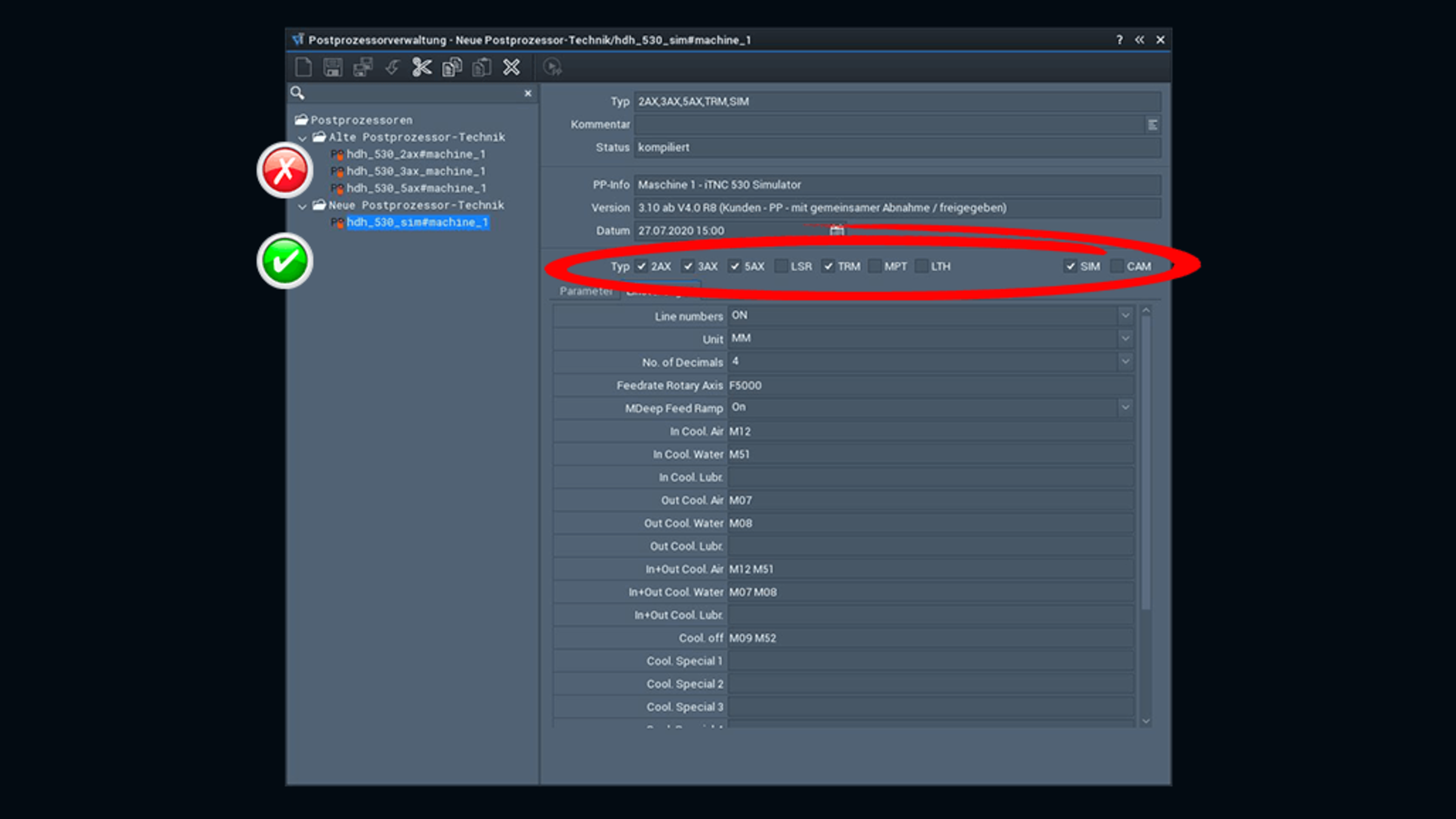
Task: Enable the CAM type checkbox
Action: point(1117,267)
